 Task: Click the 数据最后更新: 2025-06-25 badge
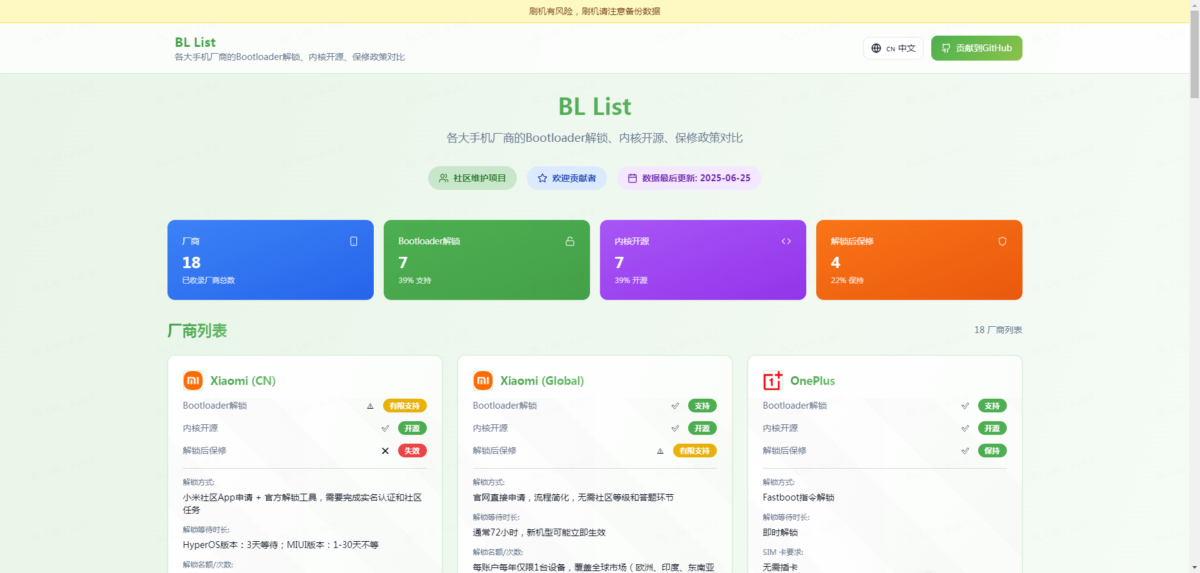689,178
